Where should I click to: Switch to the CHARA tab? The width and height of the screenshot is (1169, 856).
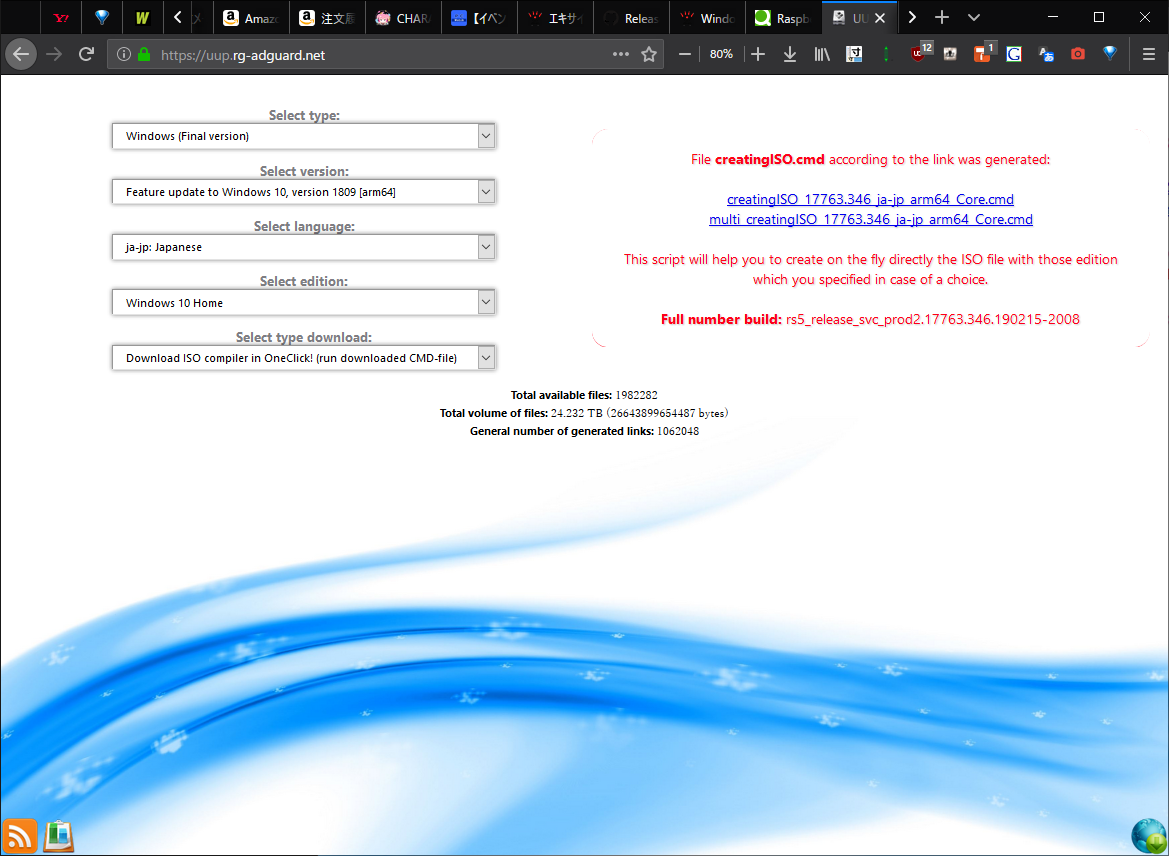coord(404,18)
